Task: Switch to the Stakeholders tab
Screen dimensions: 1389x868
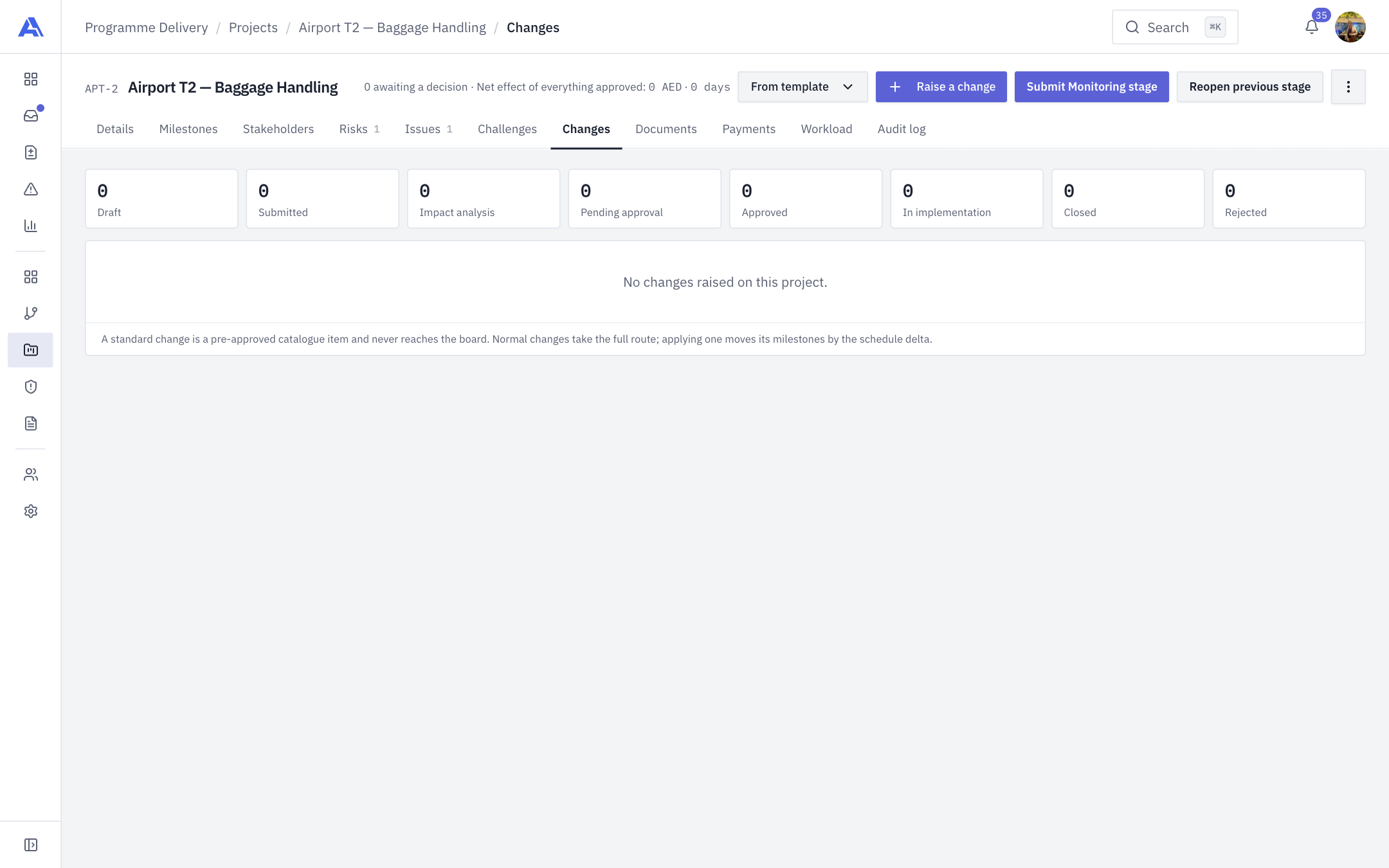Action: click(x=278, y=129)
